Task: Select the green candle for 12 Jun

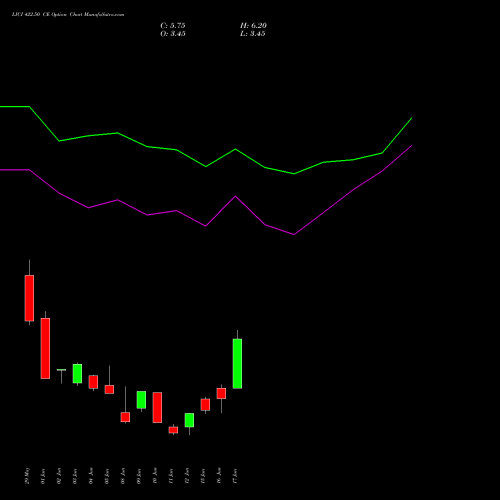Action: point(189,420)
